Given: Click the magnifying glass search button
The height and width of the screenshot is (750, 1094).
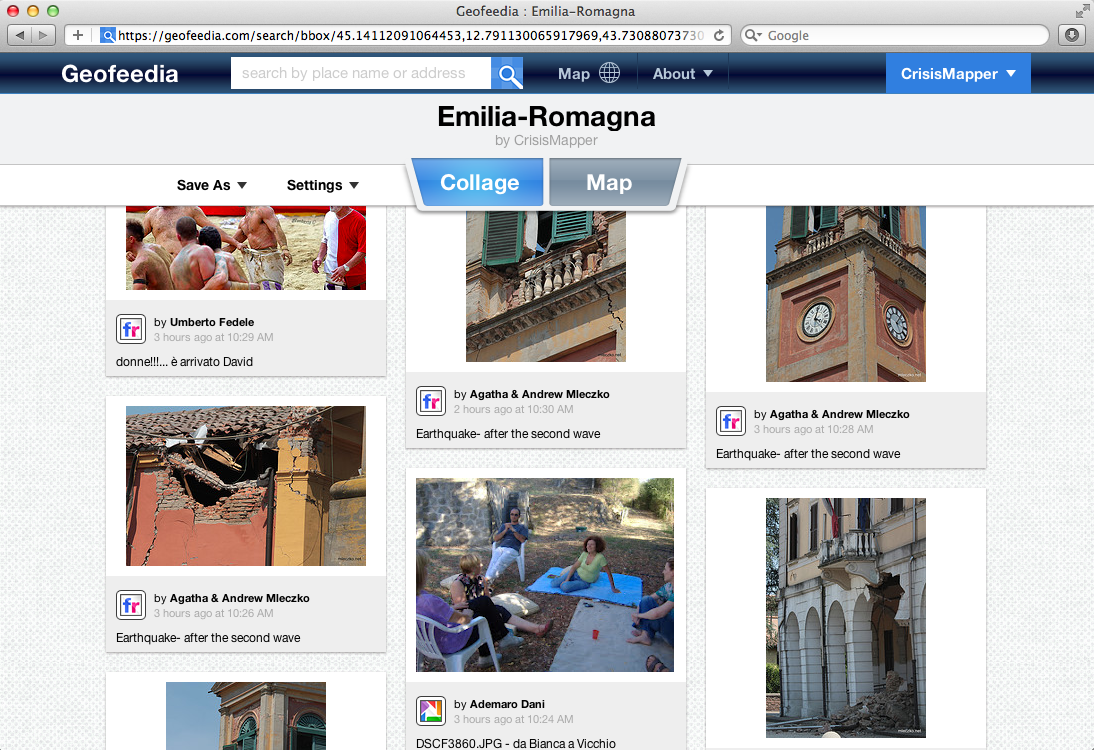Looking at the screenshot, I should click(508, 74).
